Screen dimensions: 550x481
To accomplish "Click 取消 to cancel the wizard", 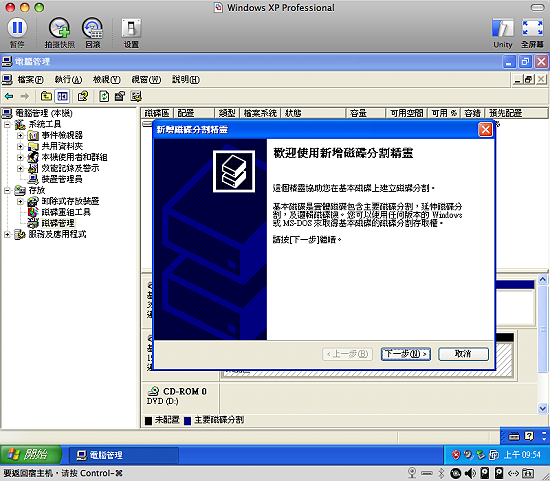I will (463, 354).
